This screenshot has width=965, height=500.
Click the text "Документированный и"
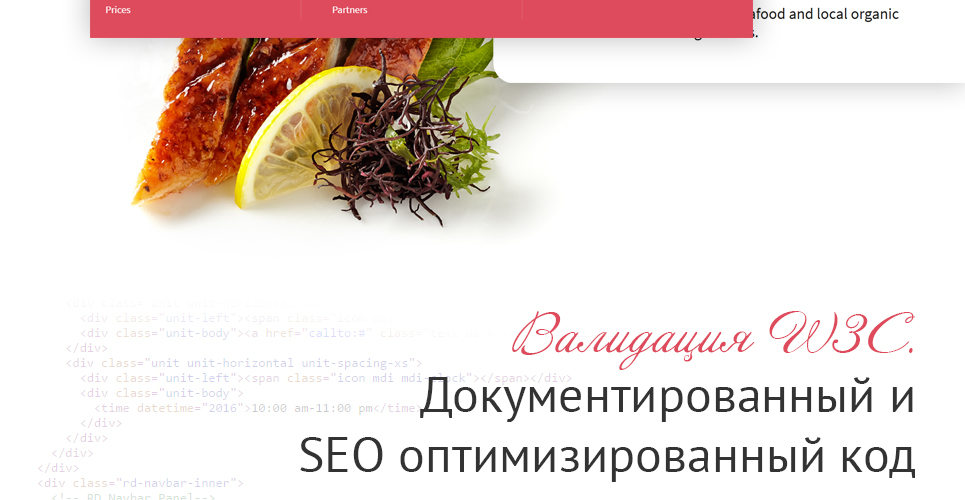click(667, 398)
